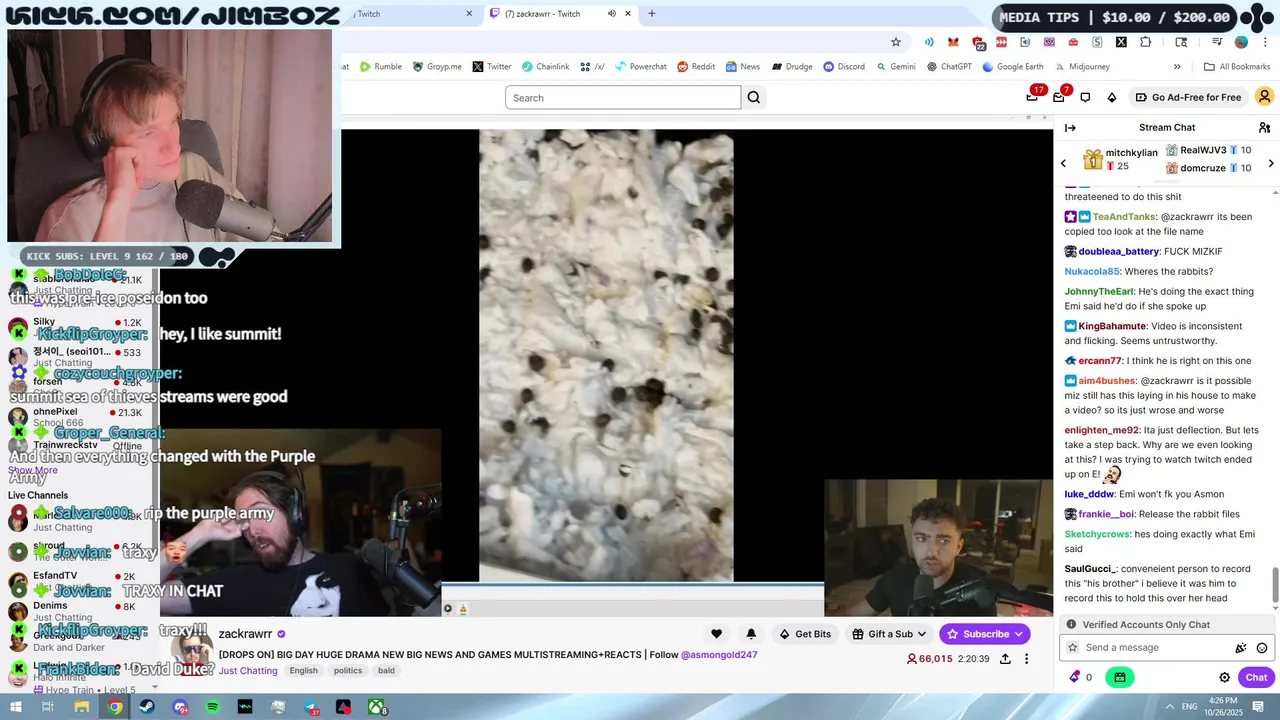Open Steam from the Windows taskbar

(147, 707)
